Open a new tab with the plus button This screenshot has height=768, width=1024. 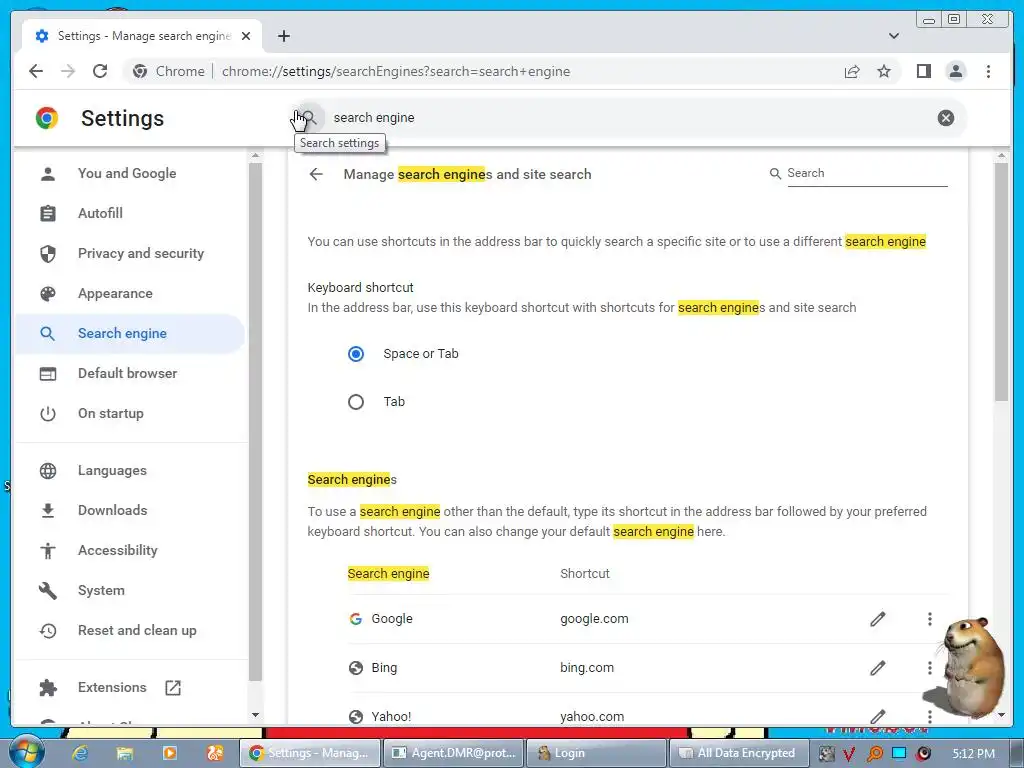click(283, 36)
